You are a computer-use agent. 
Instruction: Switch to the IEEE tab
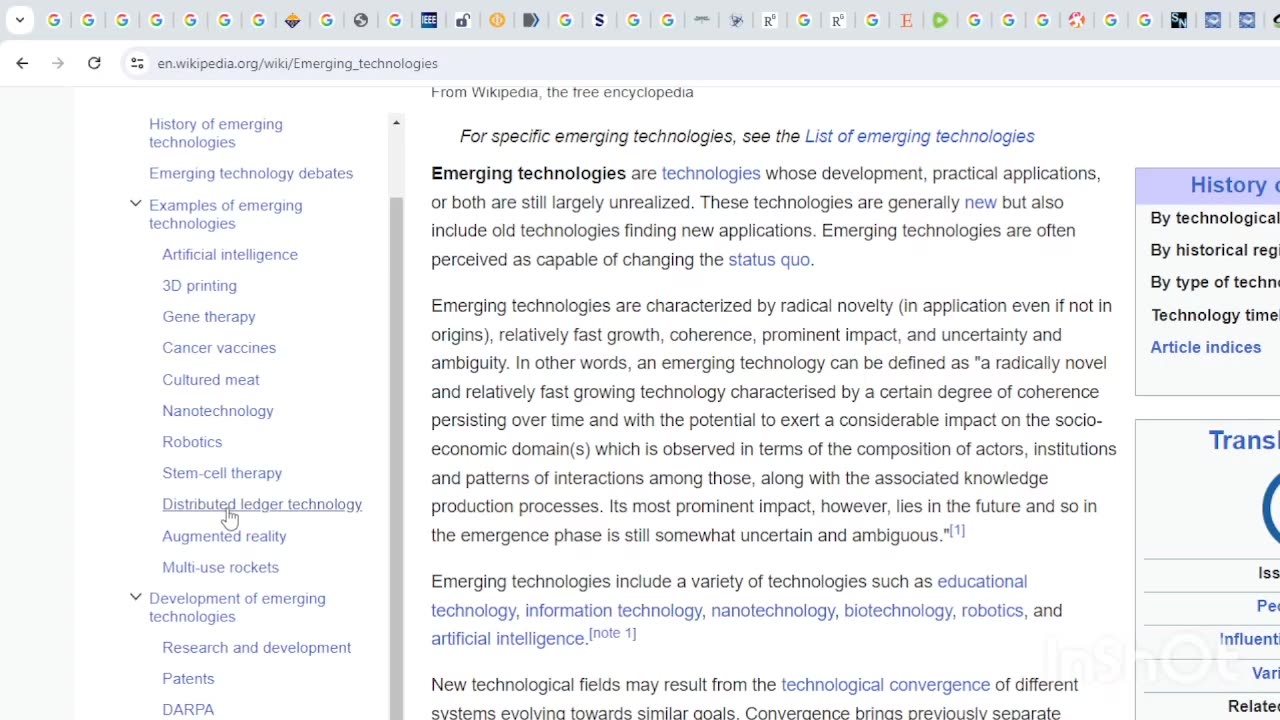[x=429, y=20]
